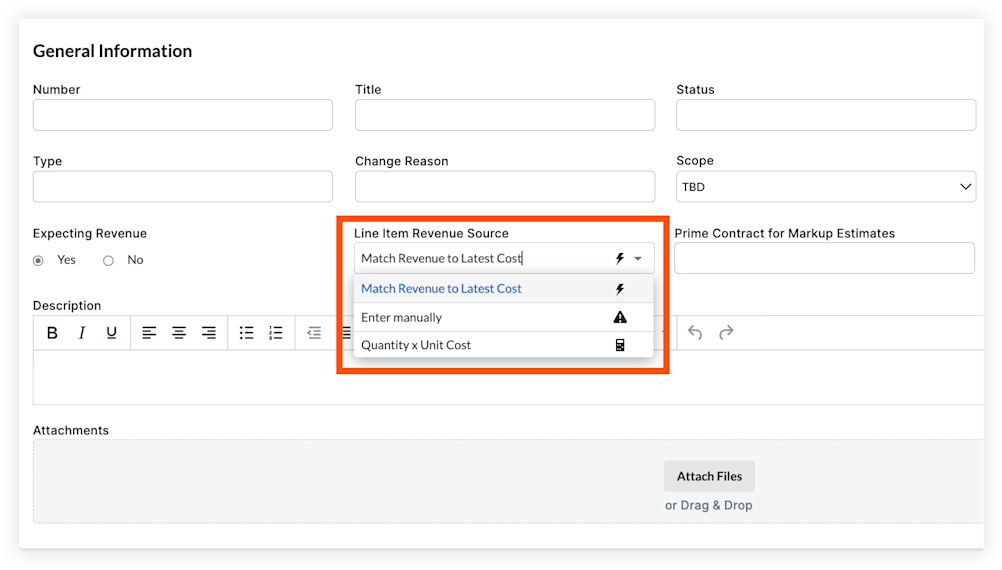Align description text left

[149, 333]
